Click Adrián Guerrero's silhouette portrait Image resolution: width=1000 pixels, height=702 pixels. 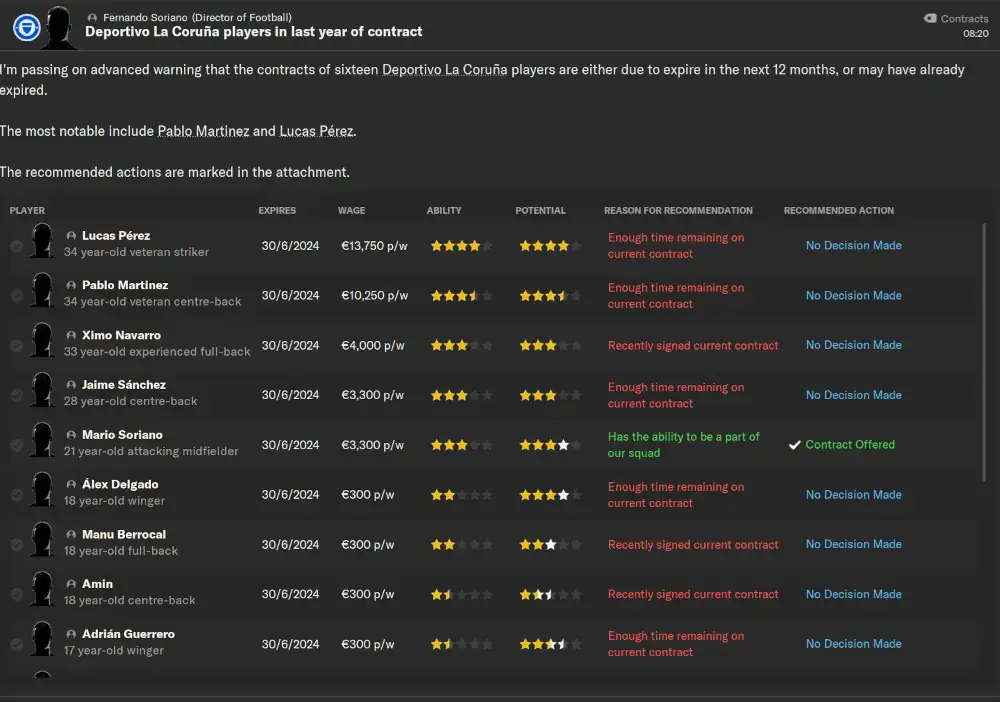point(42,639)
